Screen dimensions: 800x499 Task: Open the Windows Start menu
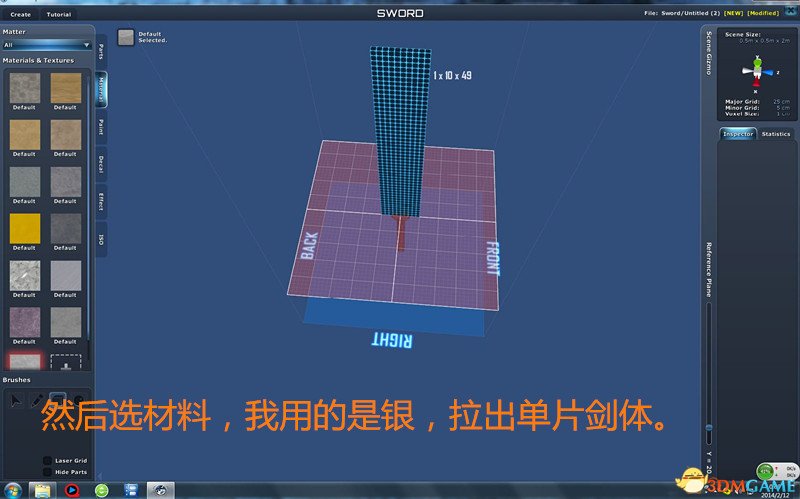12,491
